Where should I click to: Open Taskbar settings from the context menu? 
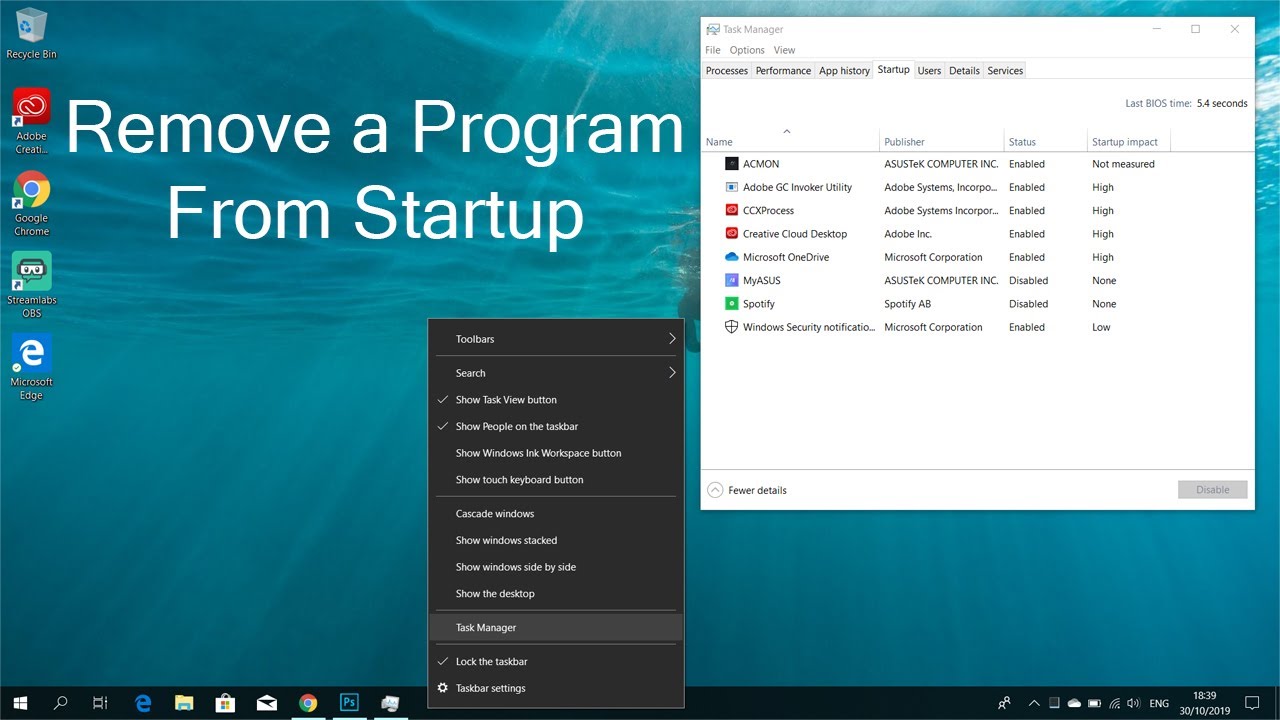click(555, 688)
